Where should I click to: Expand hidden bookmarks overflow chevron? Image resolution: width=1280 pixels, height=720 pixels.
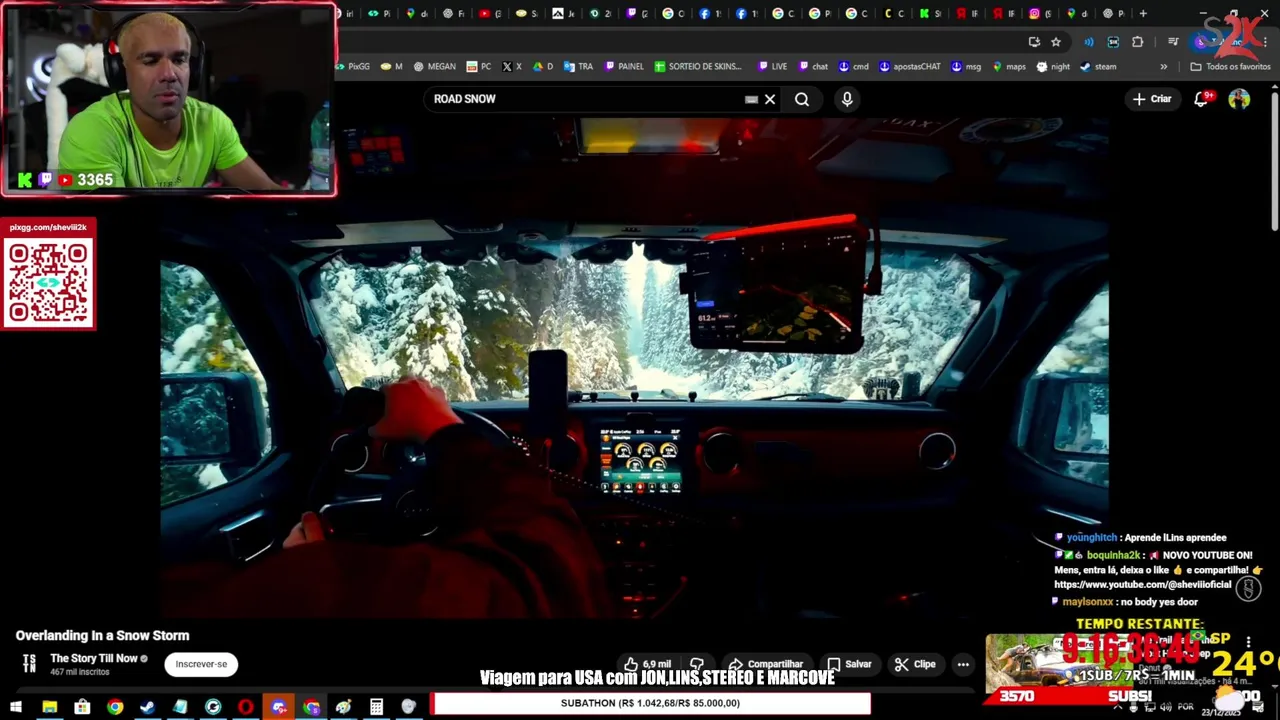[x=1163, y=66]
